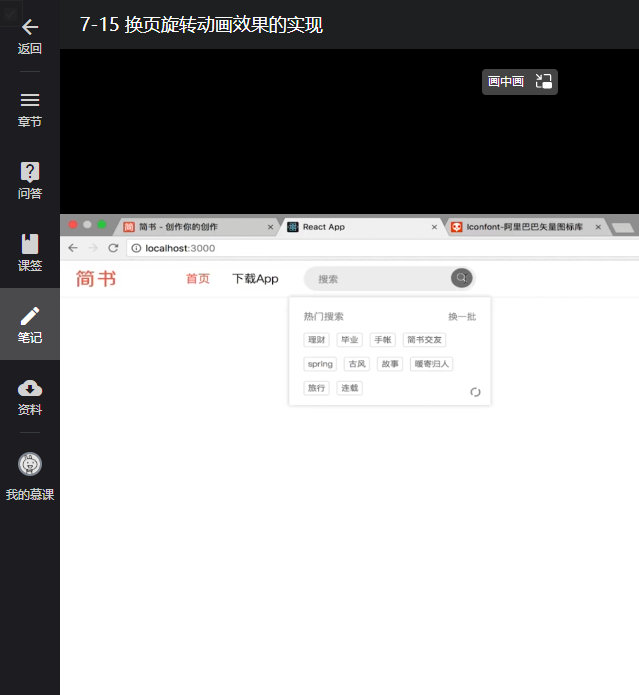Open the 下载App nav link
639x695 pixels.
(255, 279)
